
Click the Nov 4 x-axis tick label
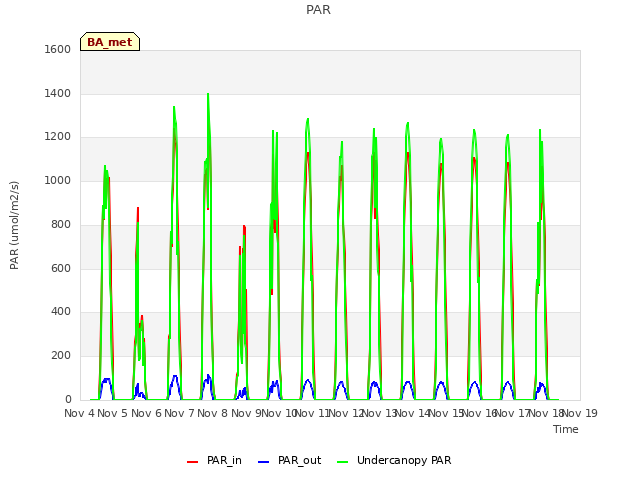click(79, 413)
